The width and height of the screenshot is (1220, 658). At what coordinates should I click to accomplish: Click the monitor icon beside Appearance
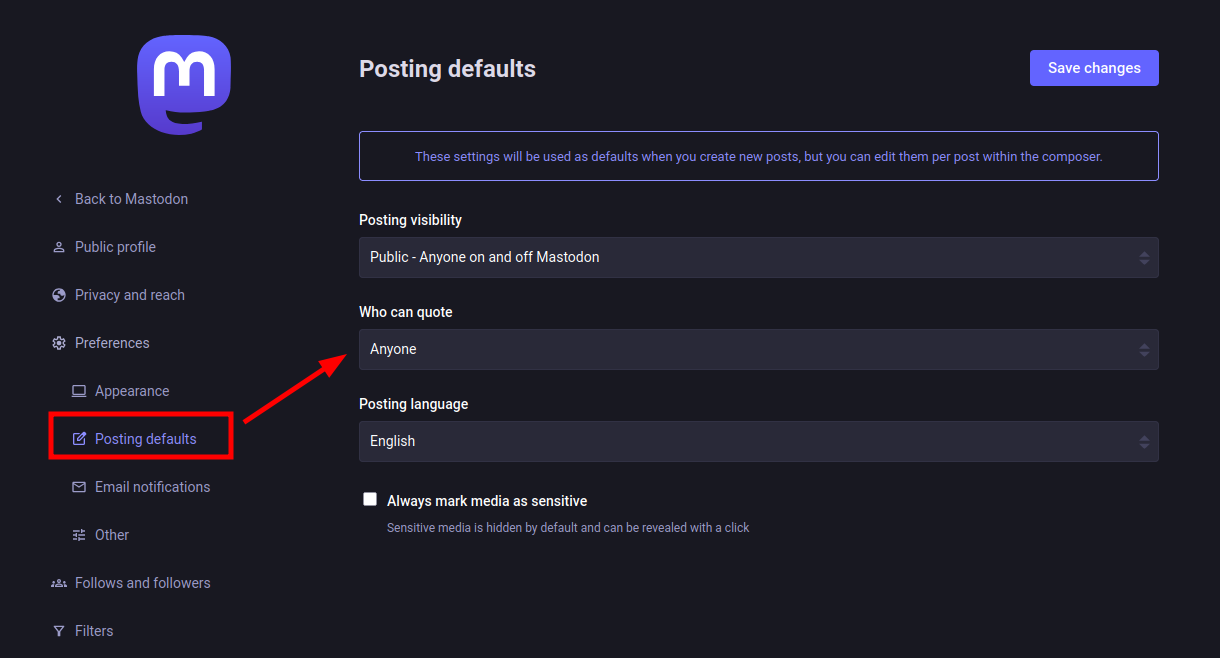[x=79, y=391]
